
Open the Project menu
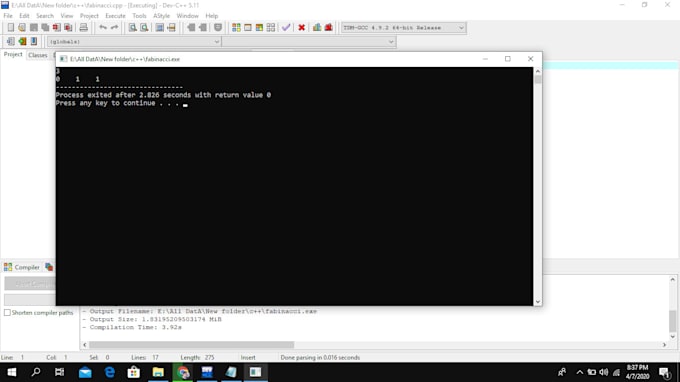(x=89, y=16)
